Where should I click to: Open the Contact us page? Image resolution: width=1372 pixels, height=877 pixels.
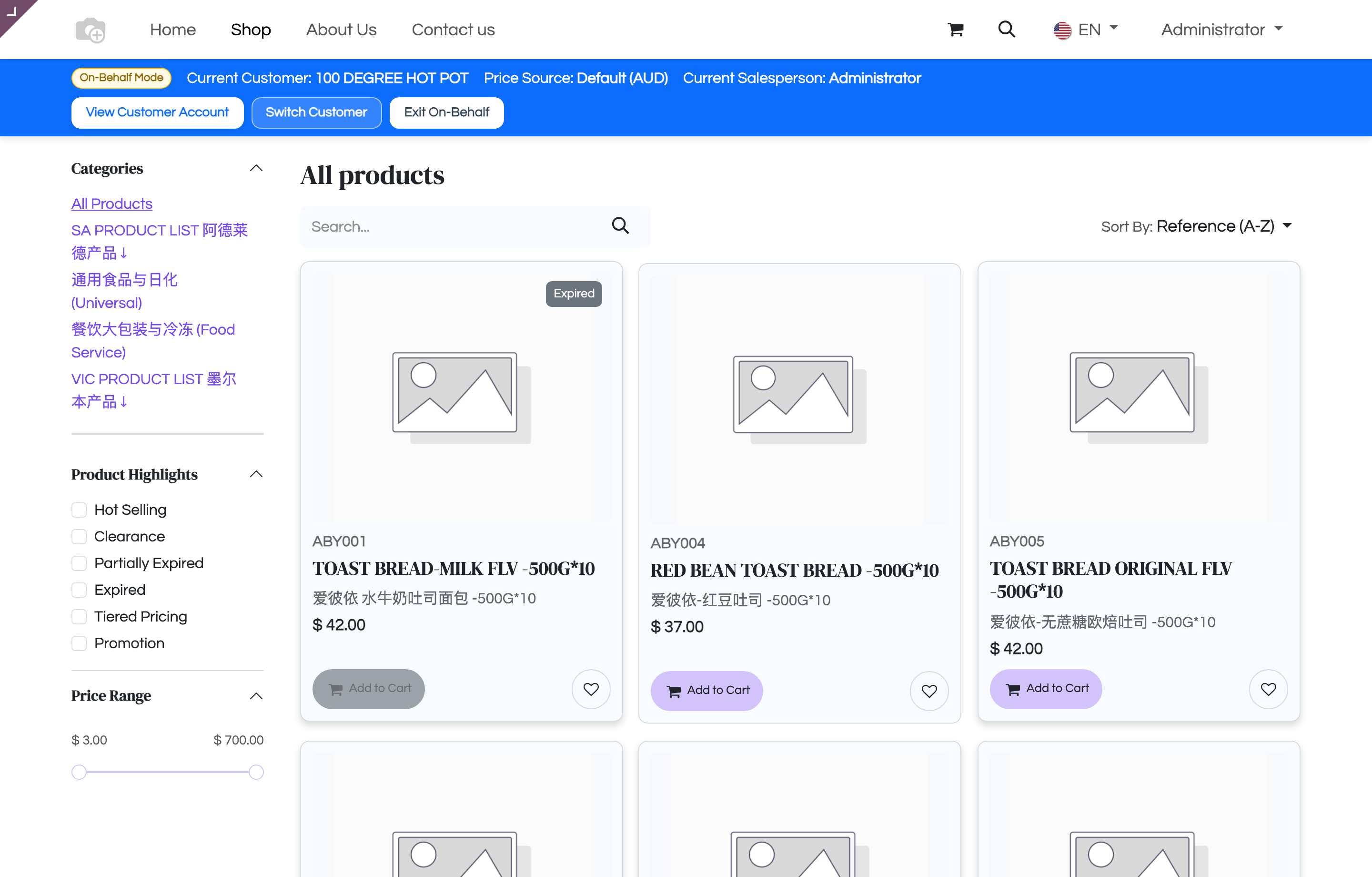tap(454, 30)
